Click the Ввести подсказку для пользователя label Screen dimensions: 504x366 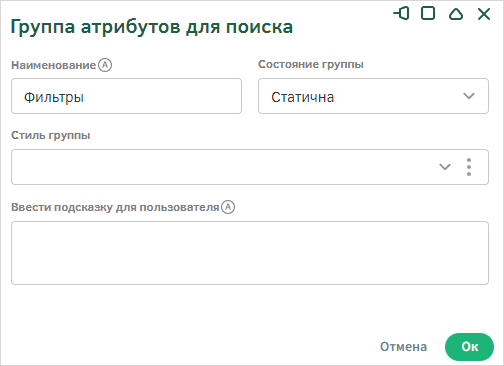pyautogui.click(x=115, y=207)
